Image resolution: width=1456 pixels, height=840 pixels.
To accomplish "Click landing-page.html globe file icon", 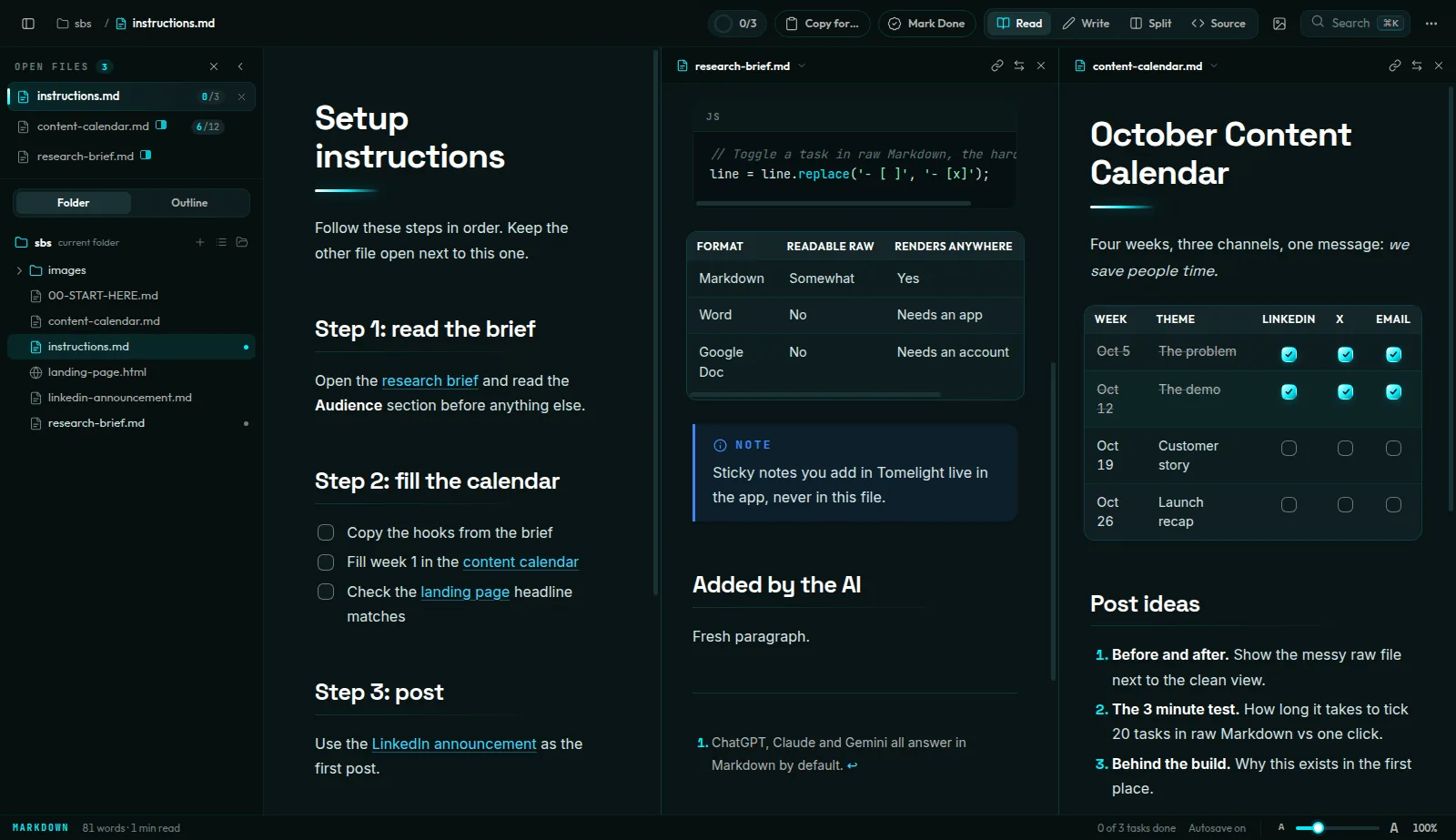I will (36, 372).
